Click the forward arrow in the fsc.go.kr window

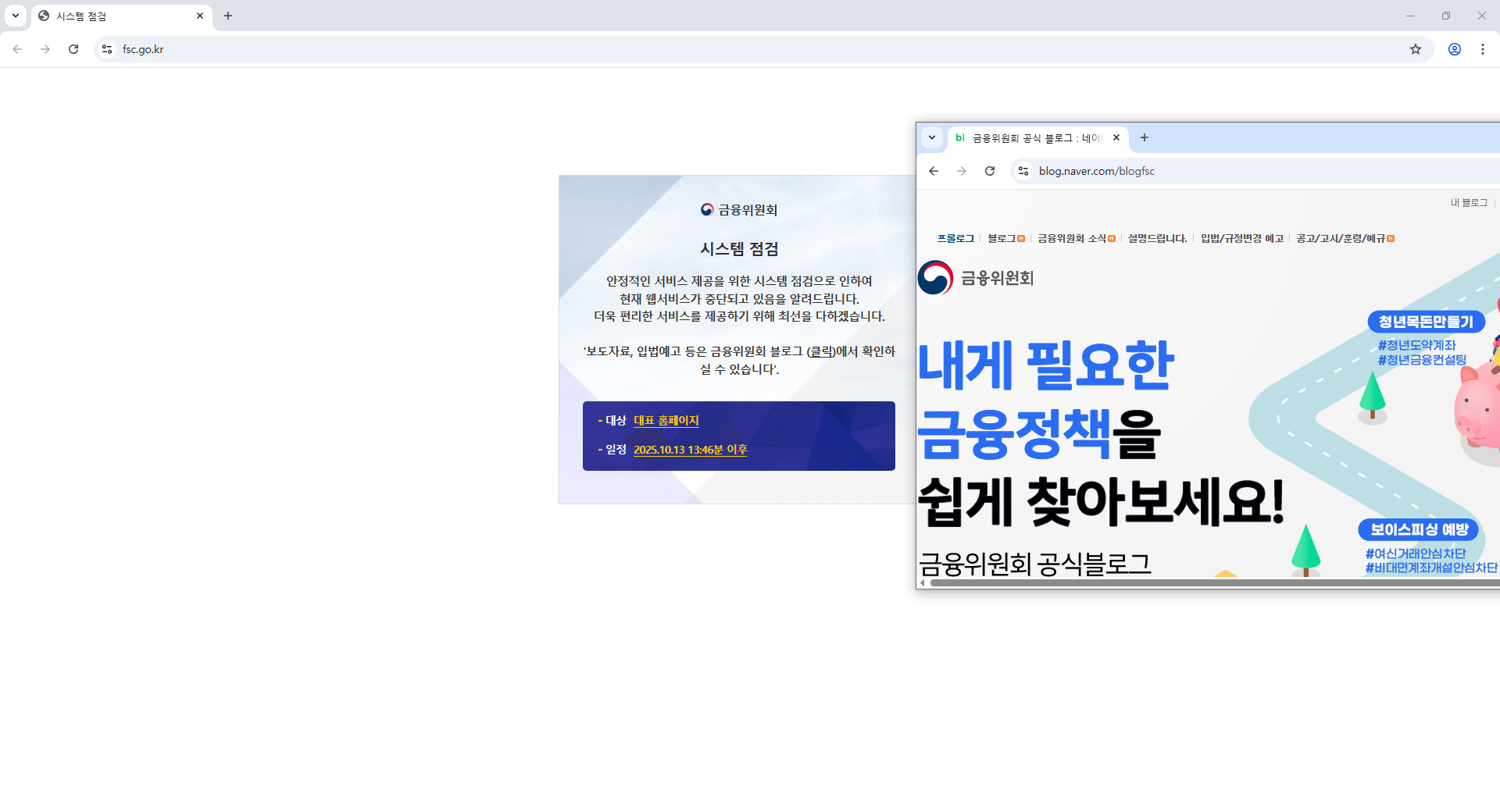tap(45, 49)
